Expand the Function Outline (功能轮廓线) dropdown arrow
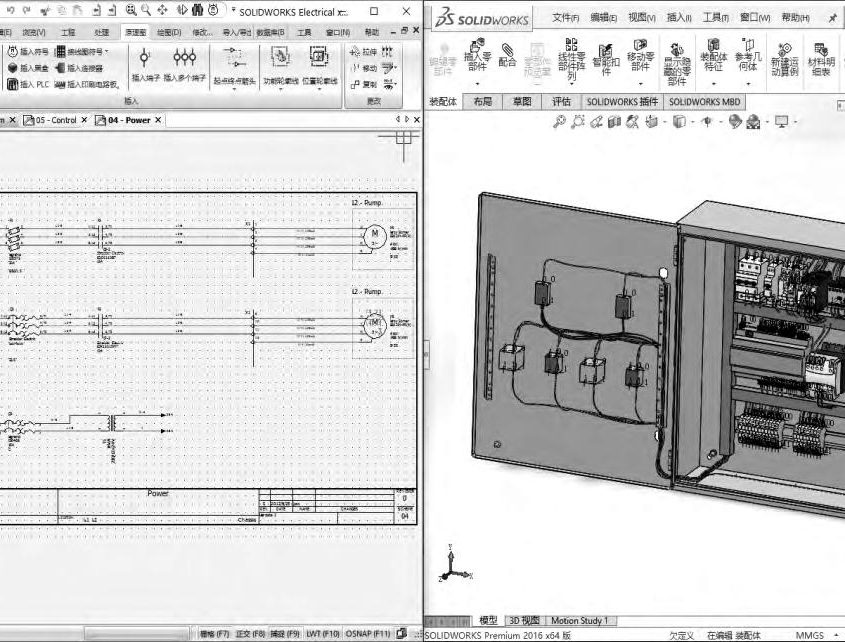Image resolution: width=845 pixels, height=642 pixels. click(x=280, y=89)
